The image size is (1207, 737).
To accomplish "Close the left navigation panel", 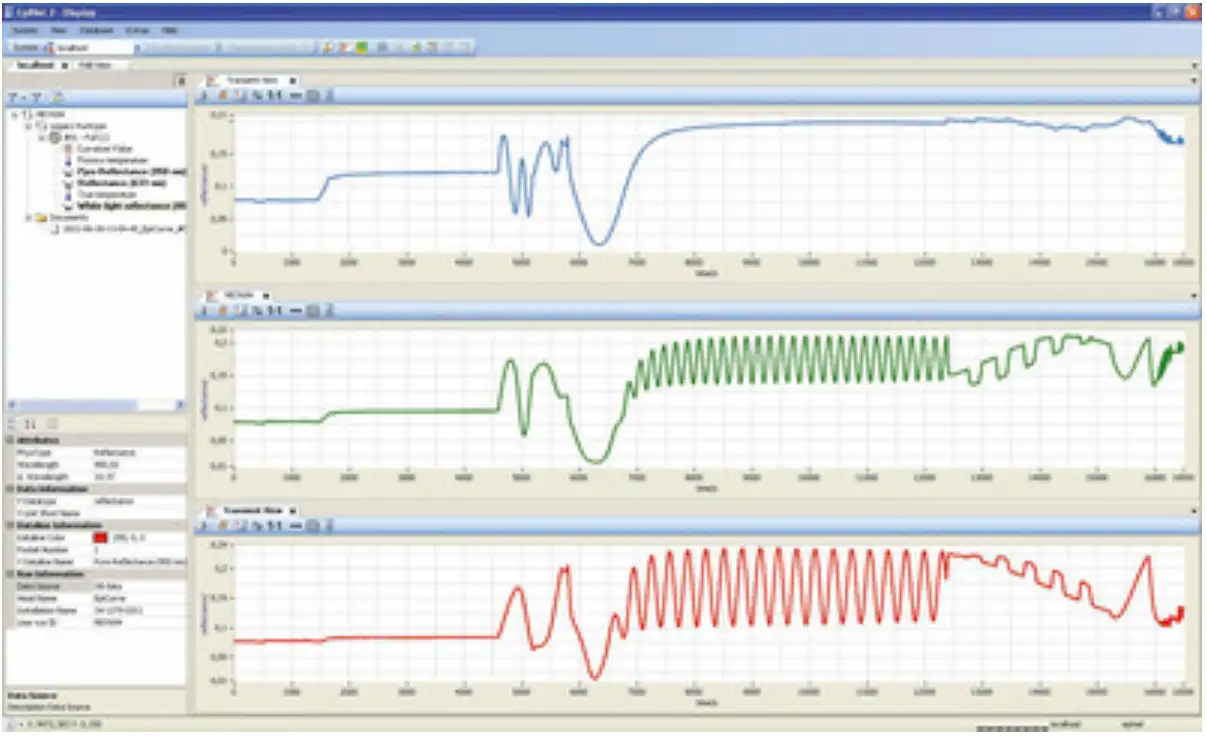I will [x=181, y=80].
